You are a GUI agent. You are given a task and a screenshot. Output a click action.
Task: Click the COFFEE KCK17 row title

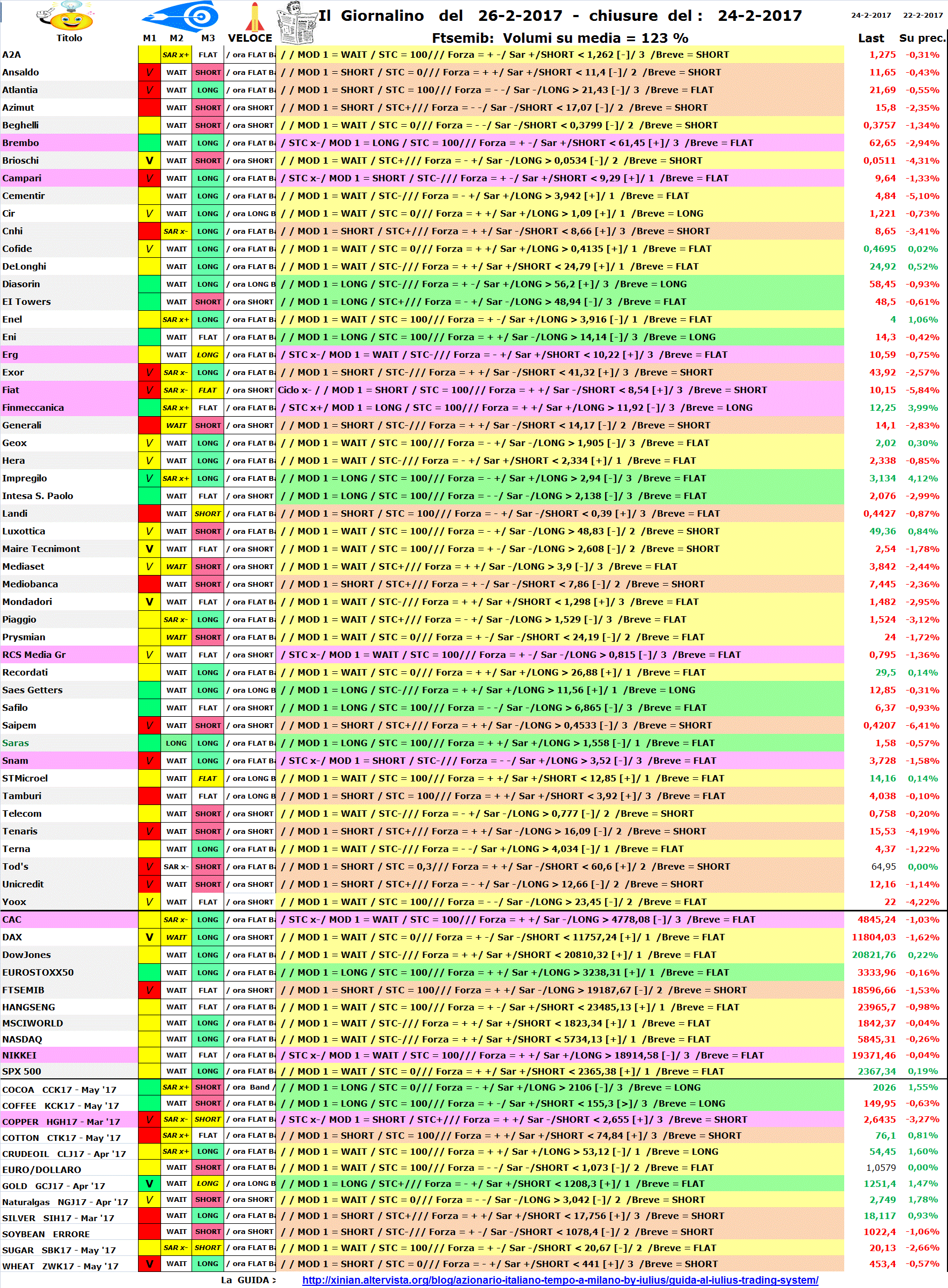(60, 1106)
